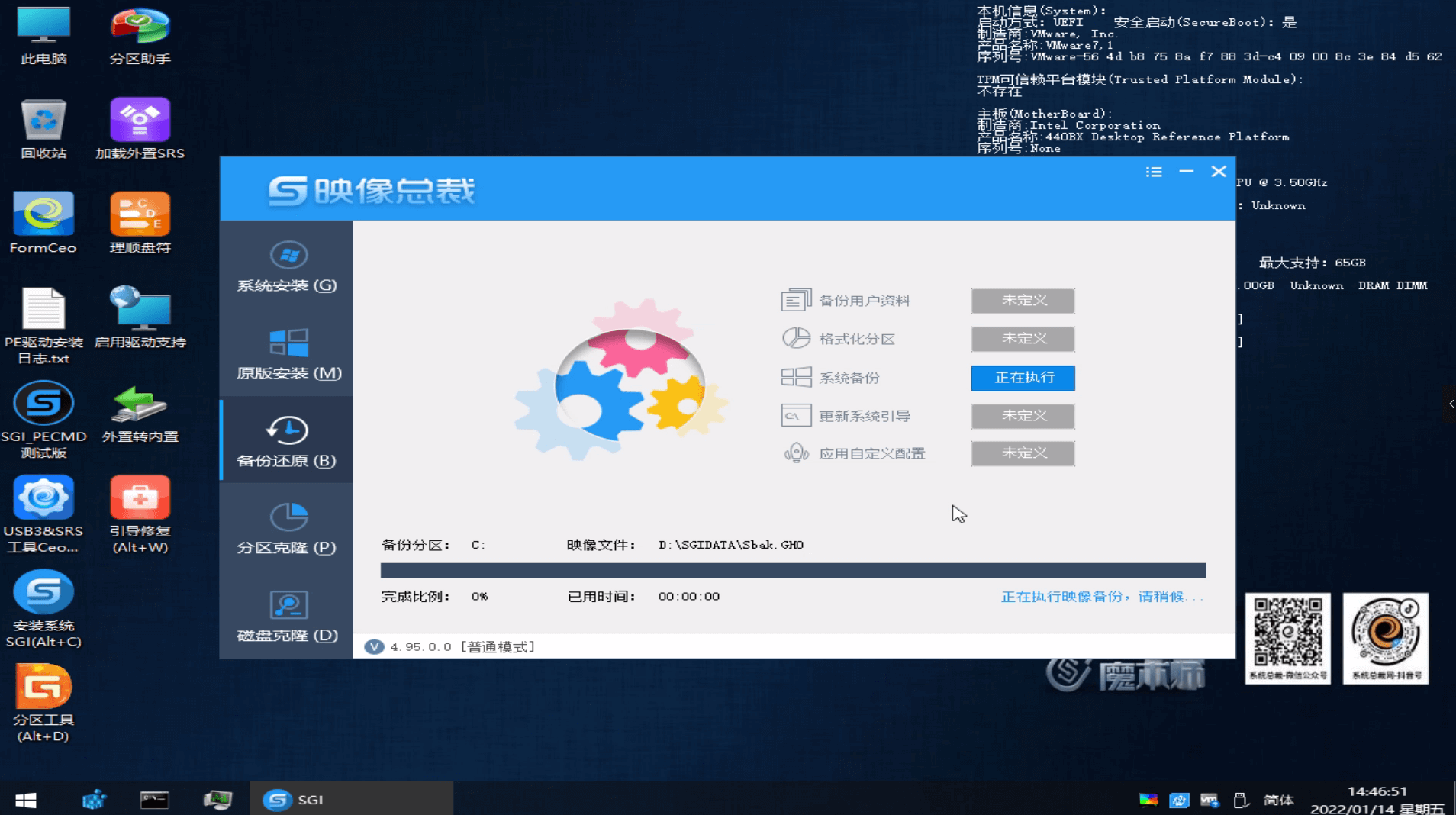Open 理顺盘符 desktop tool

click(x=140, y=223)
